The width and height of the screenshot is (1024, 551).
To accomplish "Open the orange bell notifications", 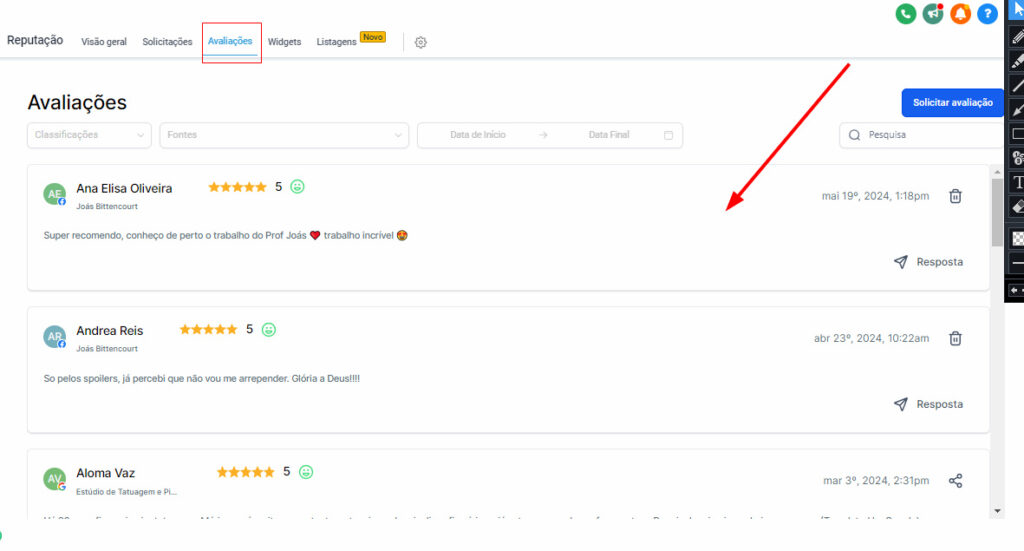I will (x=960, y=14).
